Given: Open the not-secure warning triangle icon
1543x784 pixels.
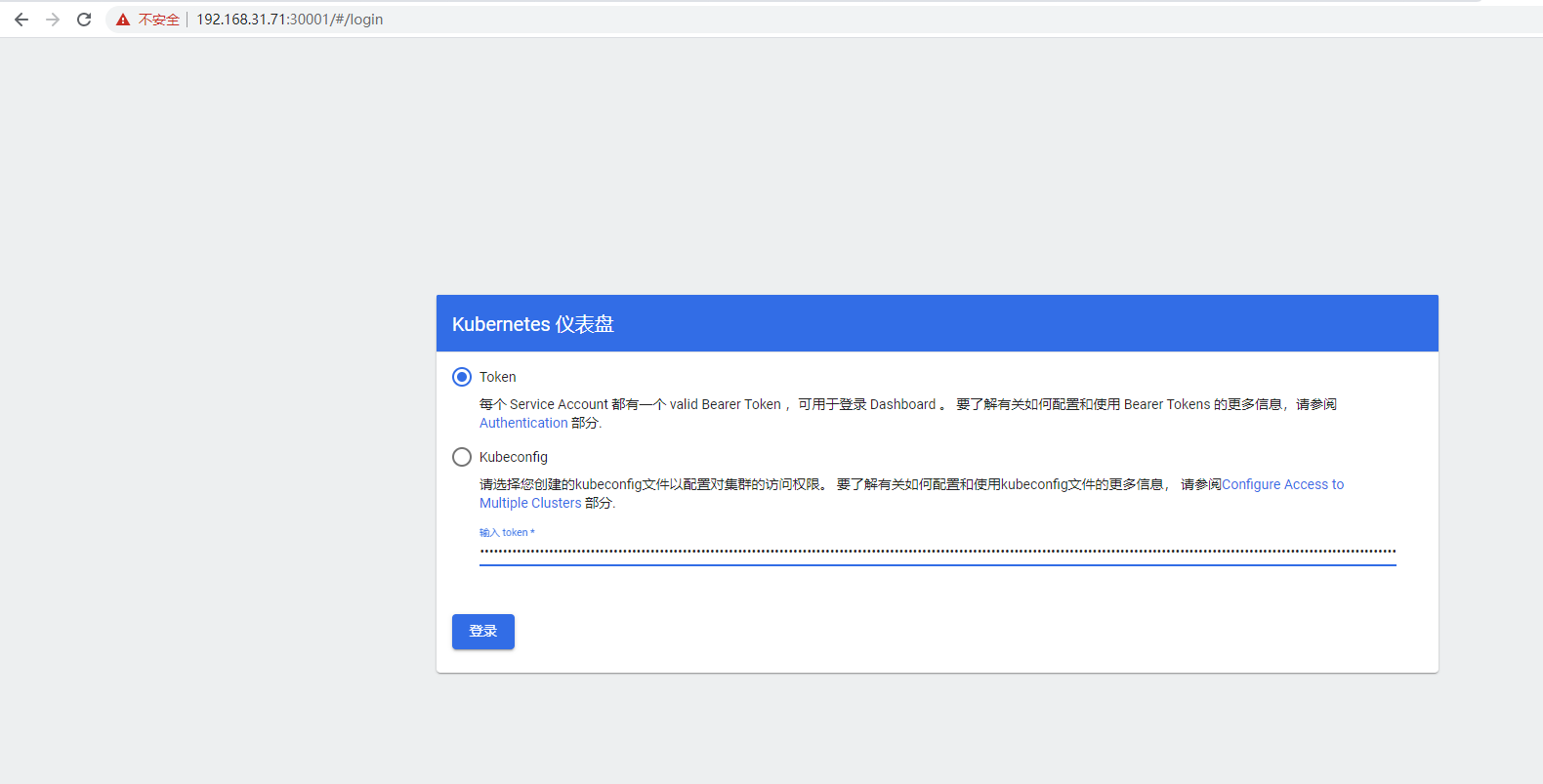Looking at the screenshot, I should tap(123, 20).
